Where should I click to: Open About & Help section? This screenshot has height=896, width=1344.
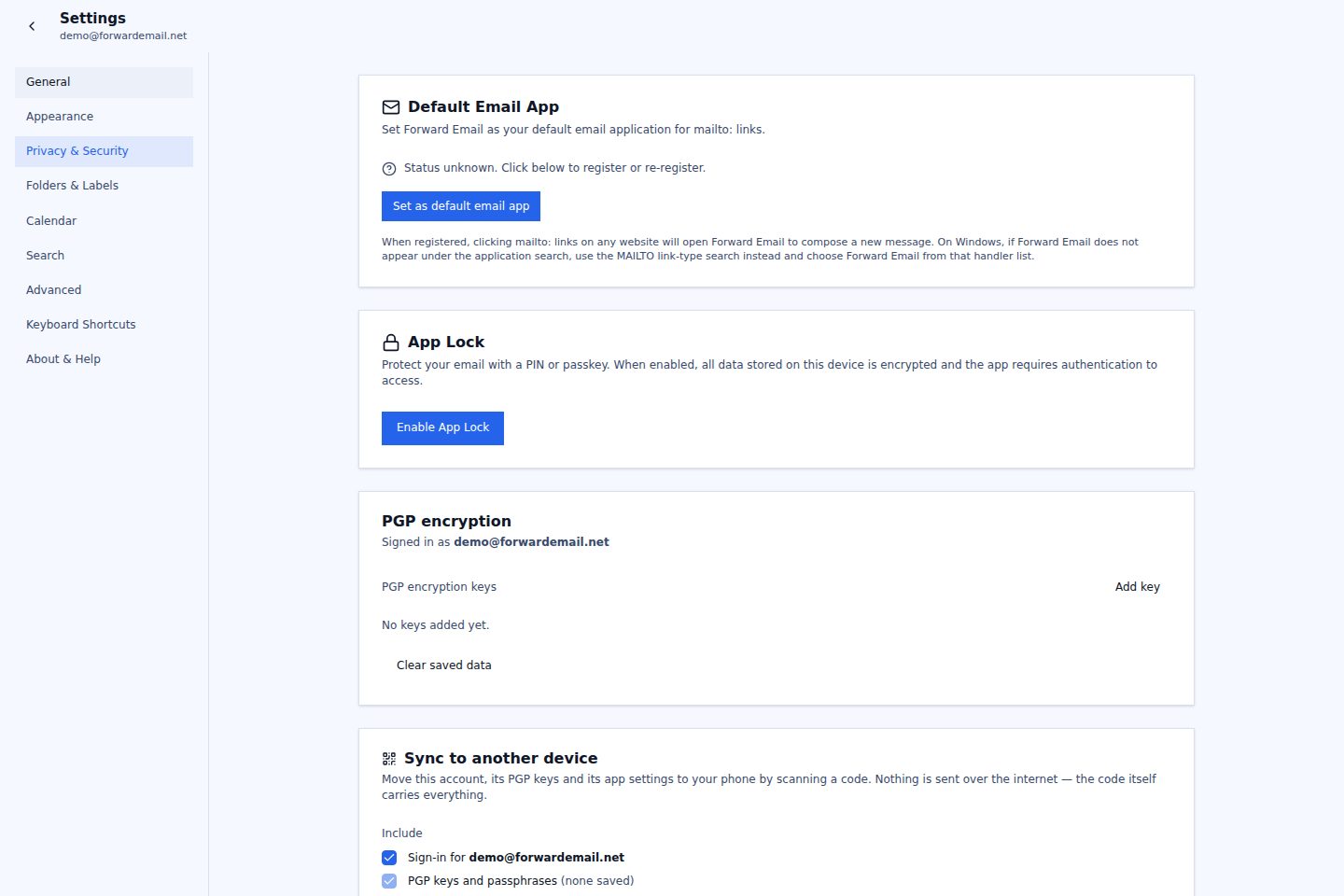[x=104, y=359]
